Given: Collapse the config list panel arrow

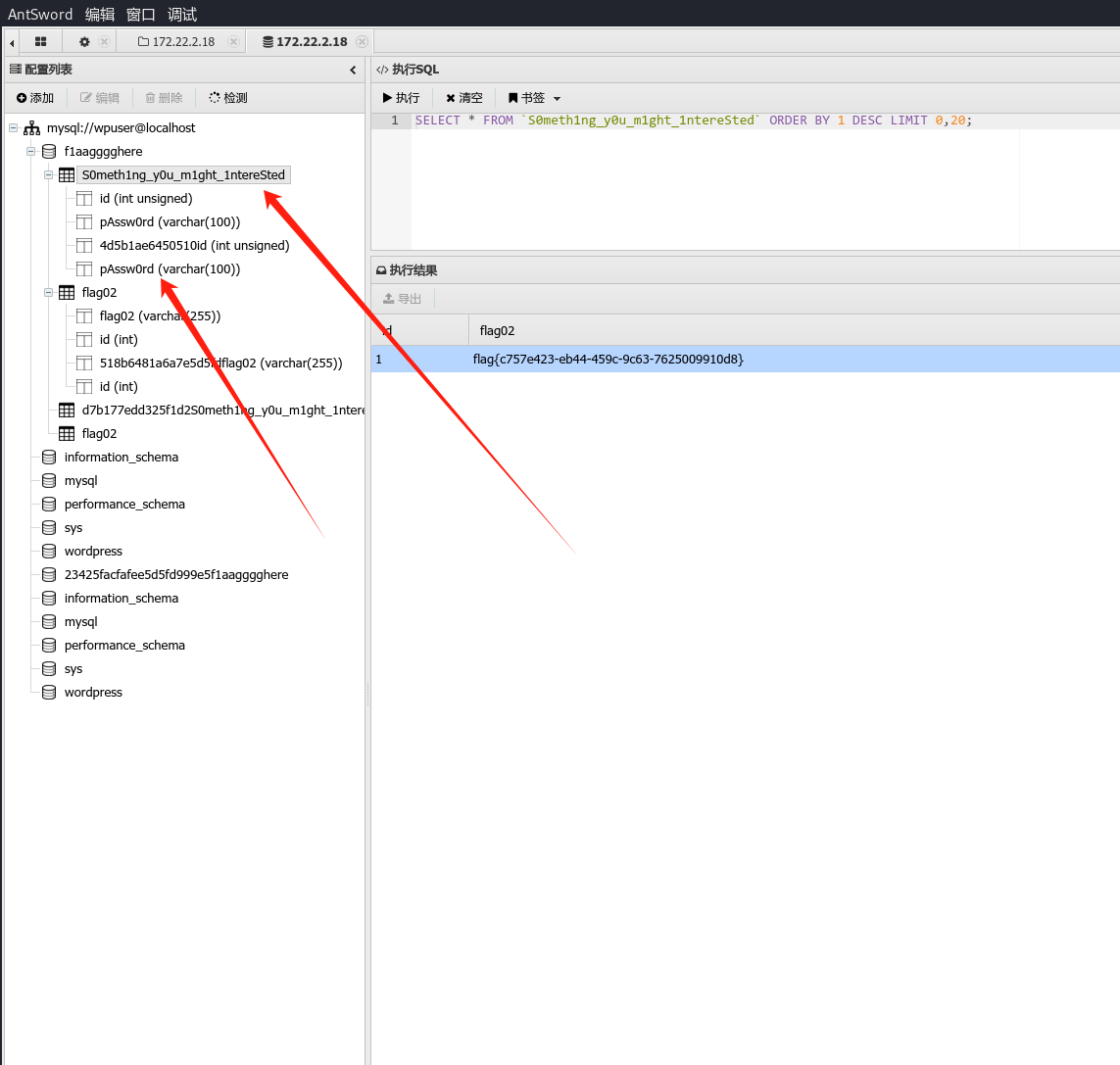Looking at the screenshot, I should pyautogui.click(x=353, y=70).
